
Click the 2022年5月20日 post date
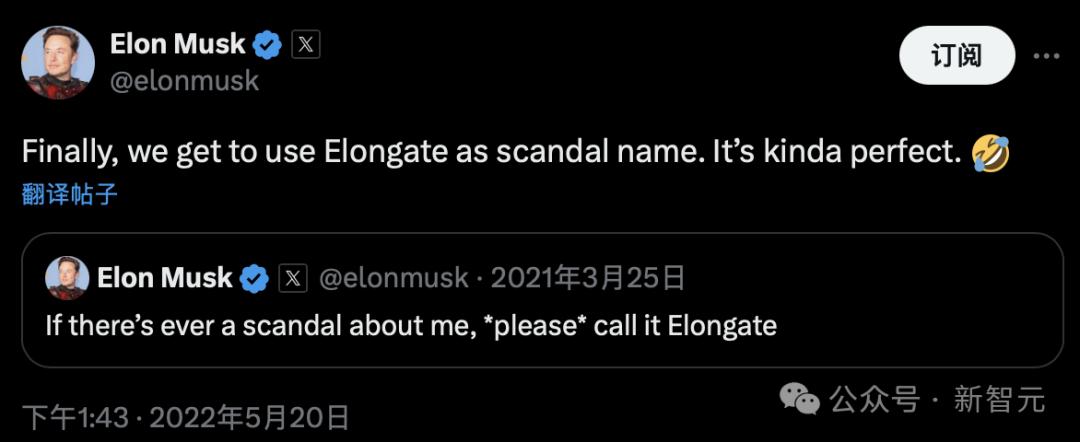pos(250,417)
